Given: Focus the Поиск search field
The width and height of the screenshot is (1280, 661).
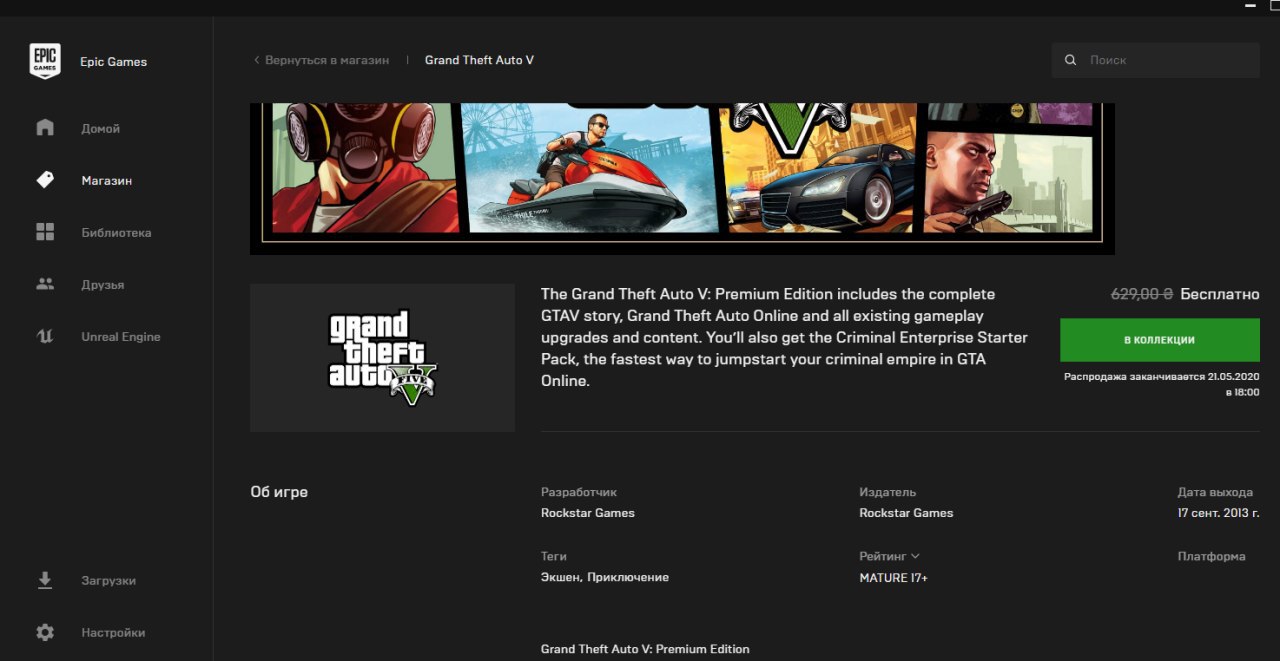Looking at the screenshot, I should coord(1156,60).
